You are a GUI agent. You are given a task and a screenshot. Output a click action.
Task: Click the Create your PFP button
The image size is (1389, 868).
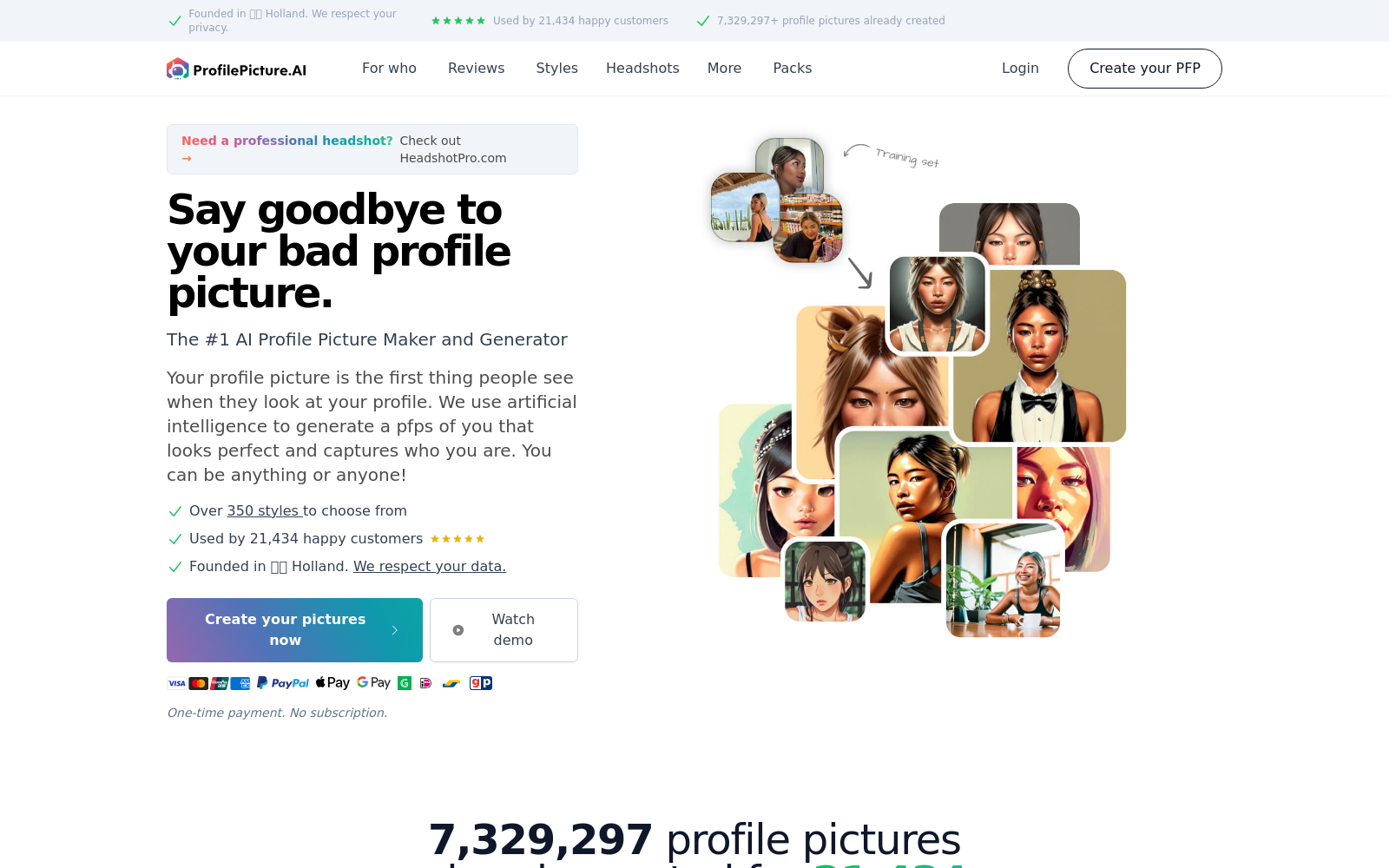coord(1145,69)
